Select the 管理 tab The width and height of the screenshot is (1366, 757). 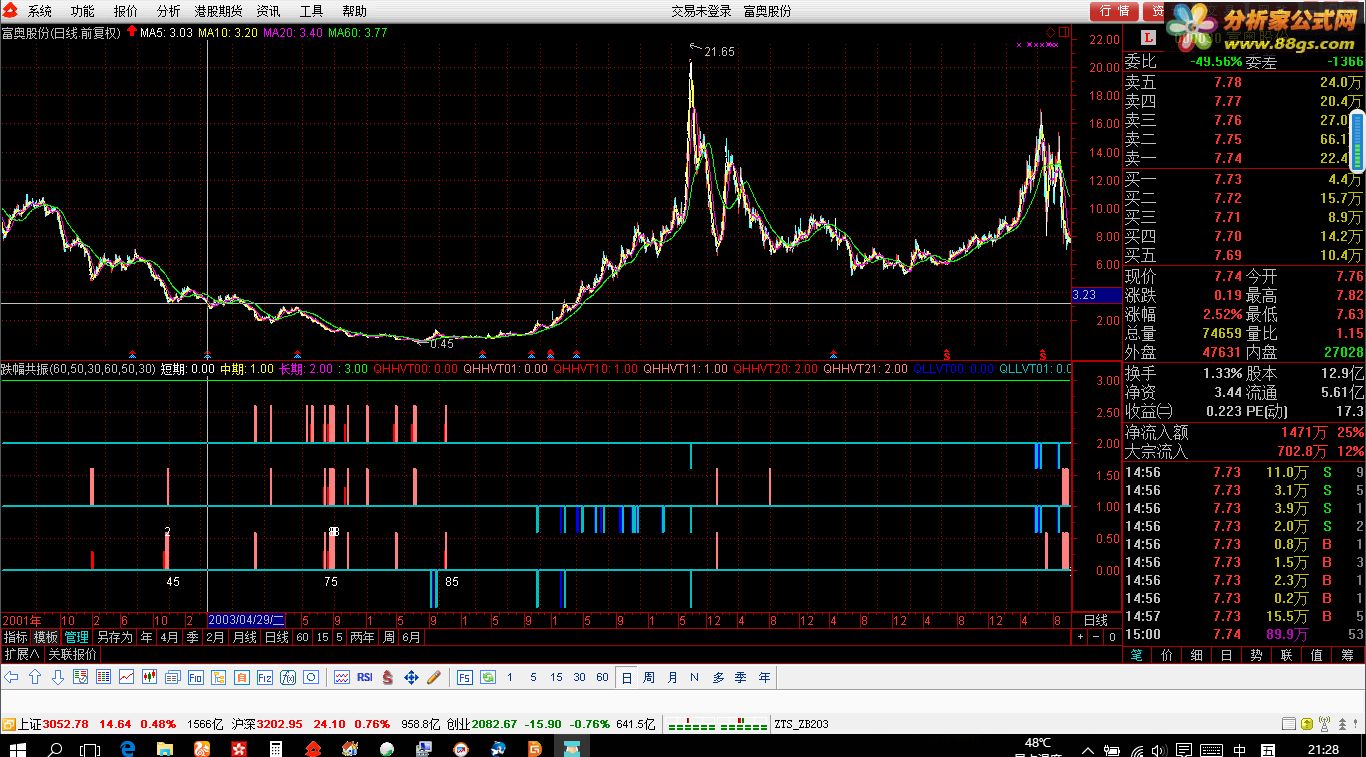click(77, 637)
